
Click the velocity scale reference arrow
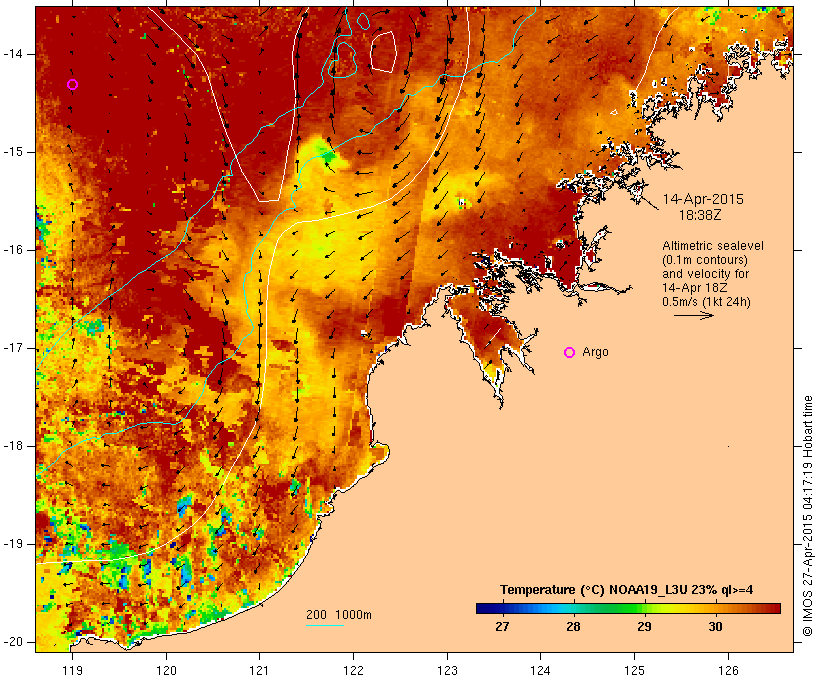coord(693,315)
